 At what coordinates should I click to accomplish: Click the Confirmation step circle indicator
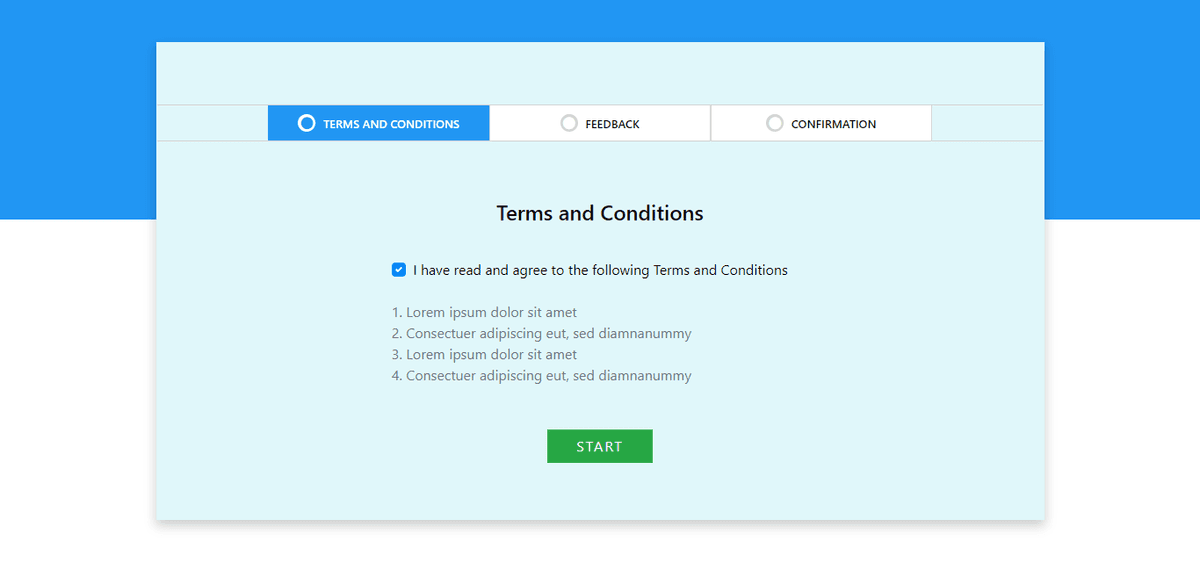[x=775, y=122]
